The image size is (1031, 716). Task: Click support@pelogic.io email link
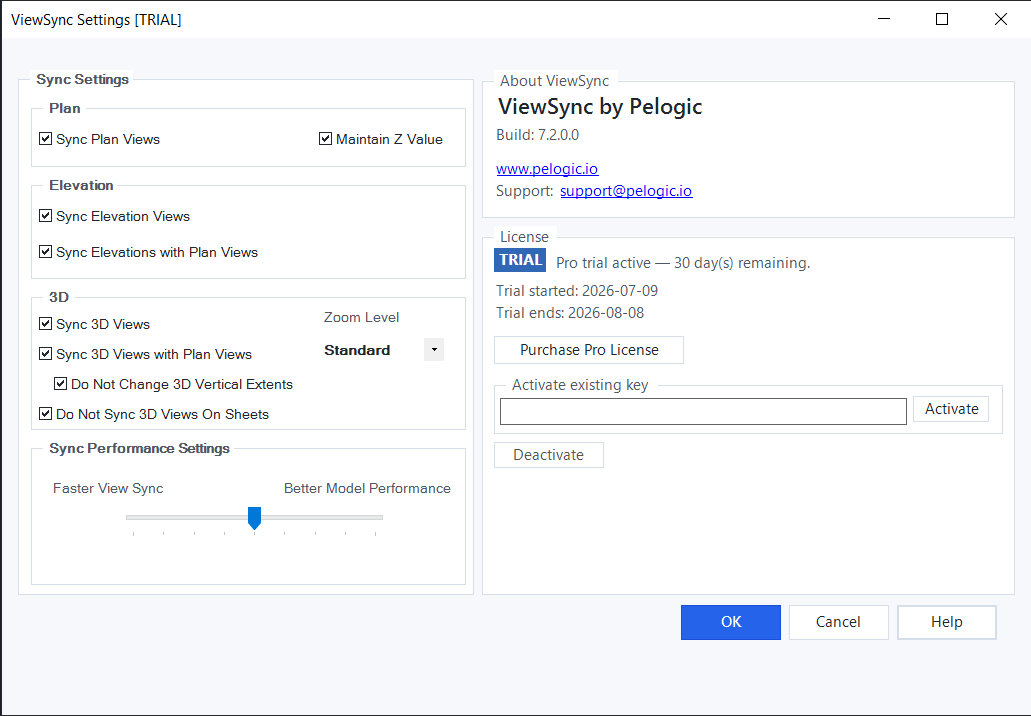626,191
